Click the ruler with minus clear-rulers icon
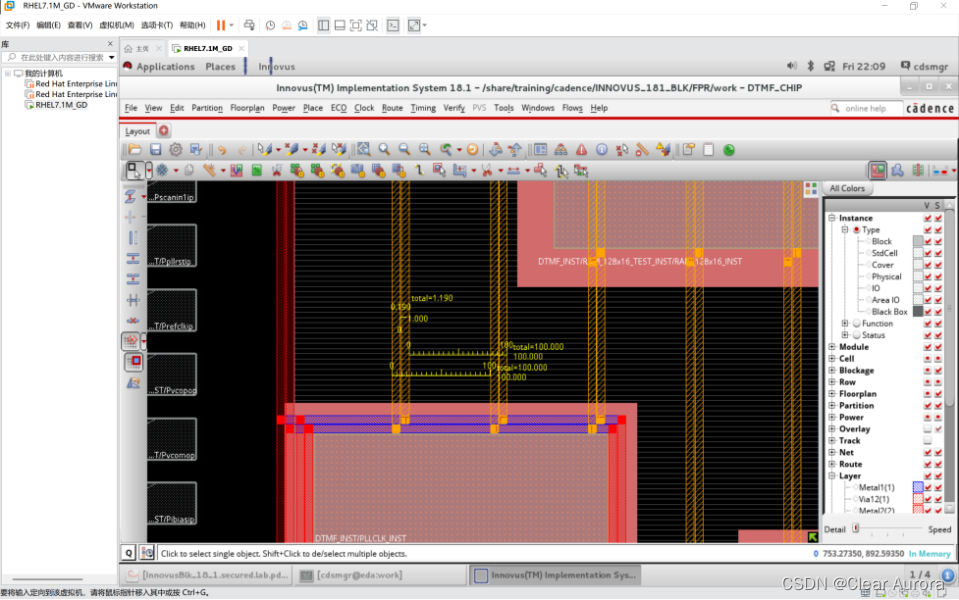The image size is (959, 600). [x=642, y=149]
